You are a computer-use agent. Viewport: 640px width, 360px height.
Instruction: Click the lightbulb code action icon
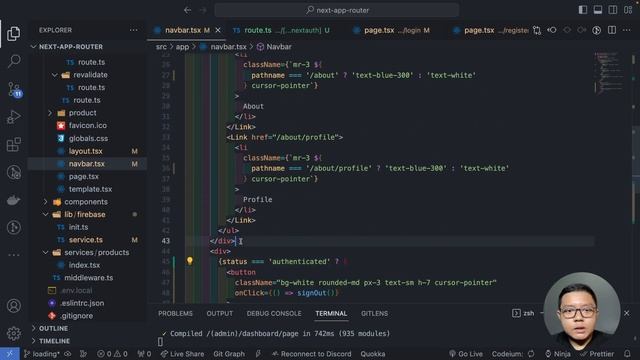pos(189,261)
